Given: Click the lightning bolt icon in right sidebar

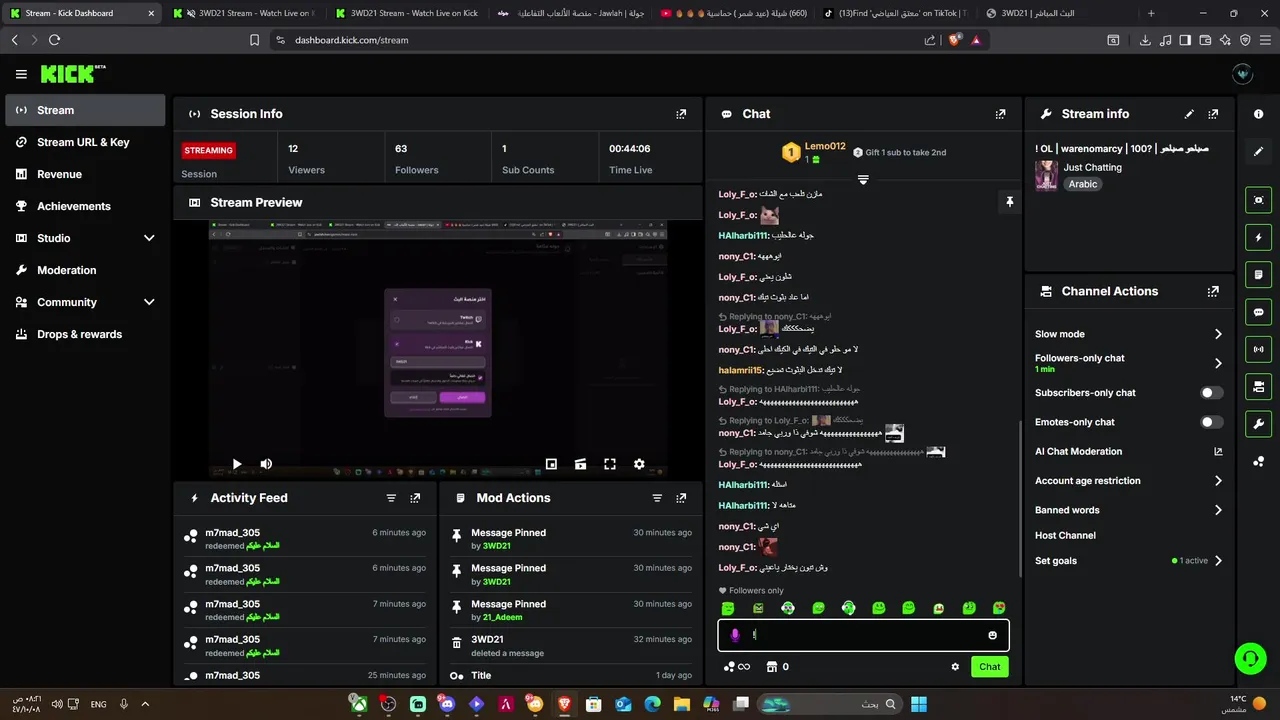Looking at the screenshot, I should tap(1258, 238).
